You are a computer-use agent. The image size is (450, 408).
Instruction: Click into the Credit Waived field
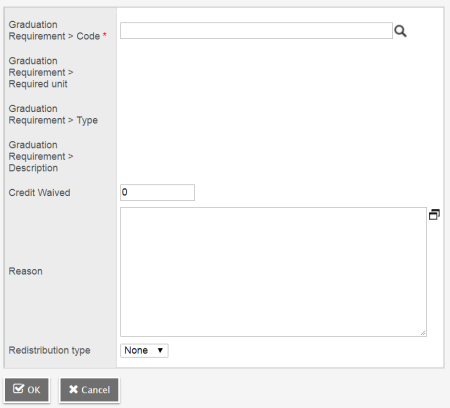(x=157, y=192)
